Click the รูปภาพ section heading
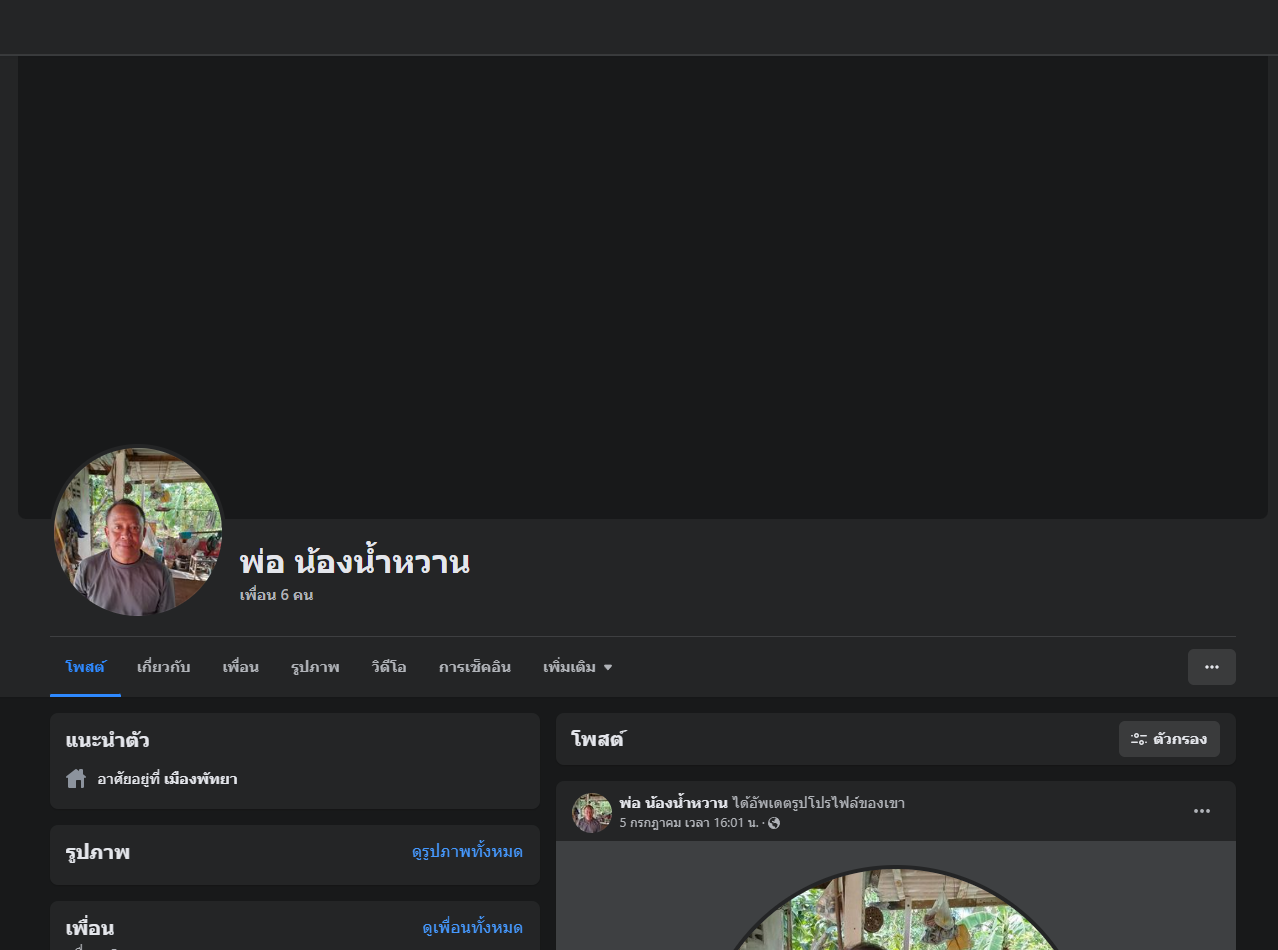Screen dimensions: 1278x950 [x=97, y=853]
